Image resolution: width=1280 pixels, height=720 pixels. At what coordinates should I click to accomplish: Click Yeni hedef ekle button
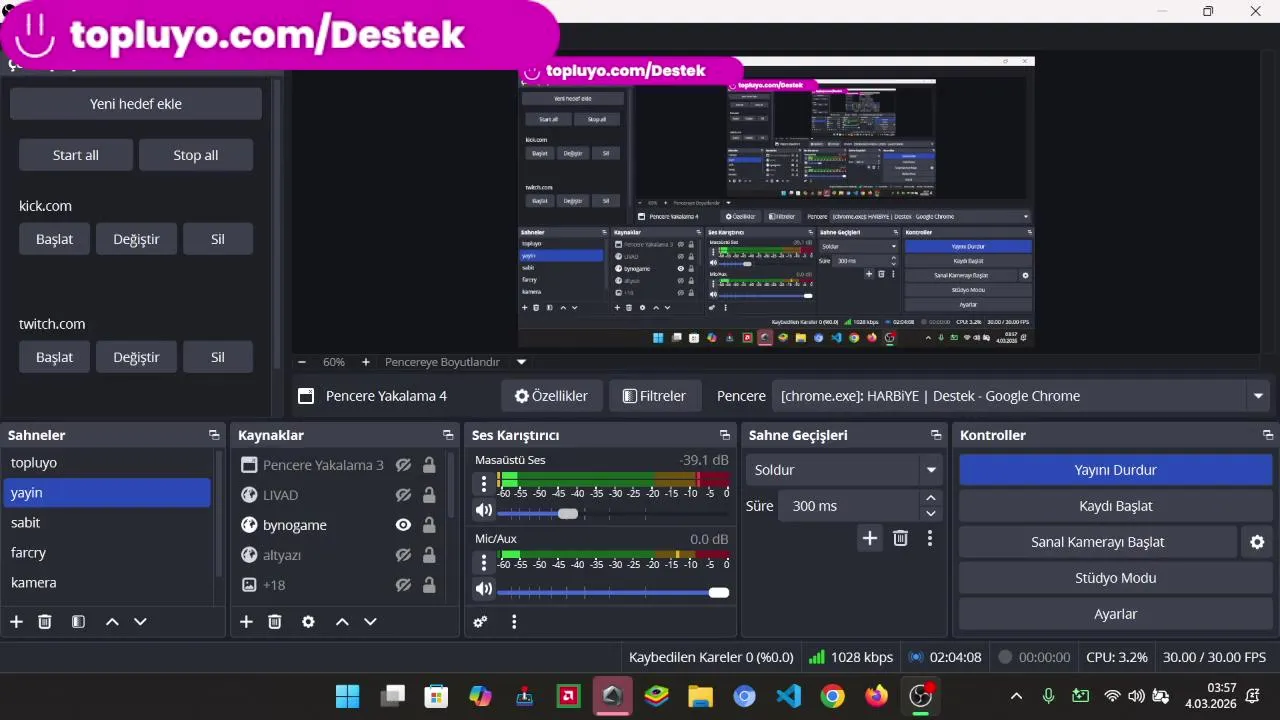(136, 104)
